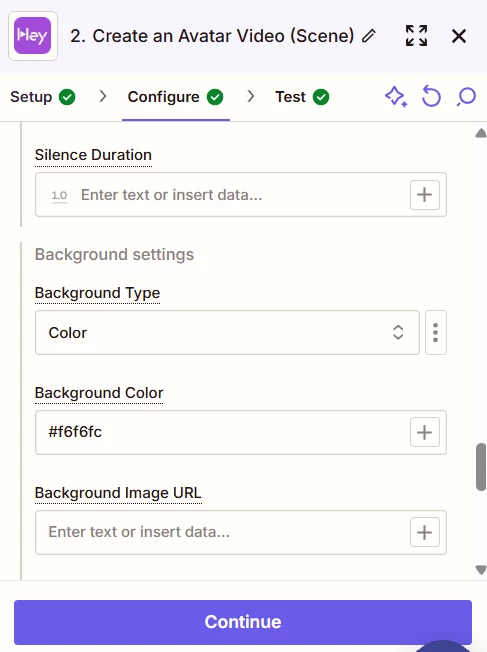The image size is (487, 652).
Task: Click the refresh fields circular arrow icon
Action: 431,96
